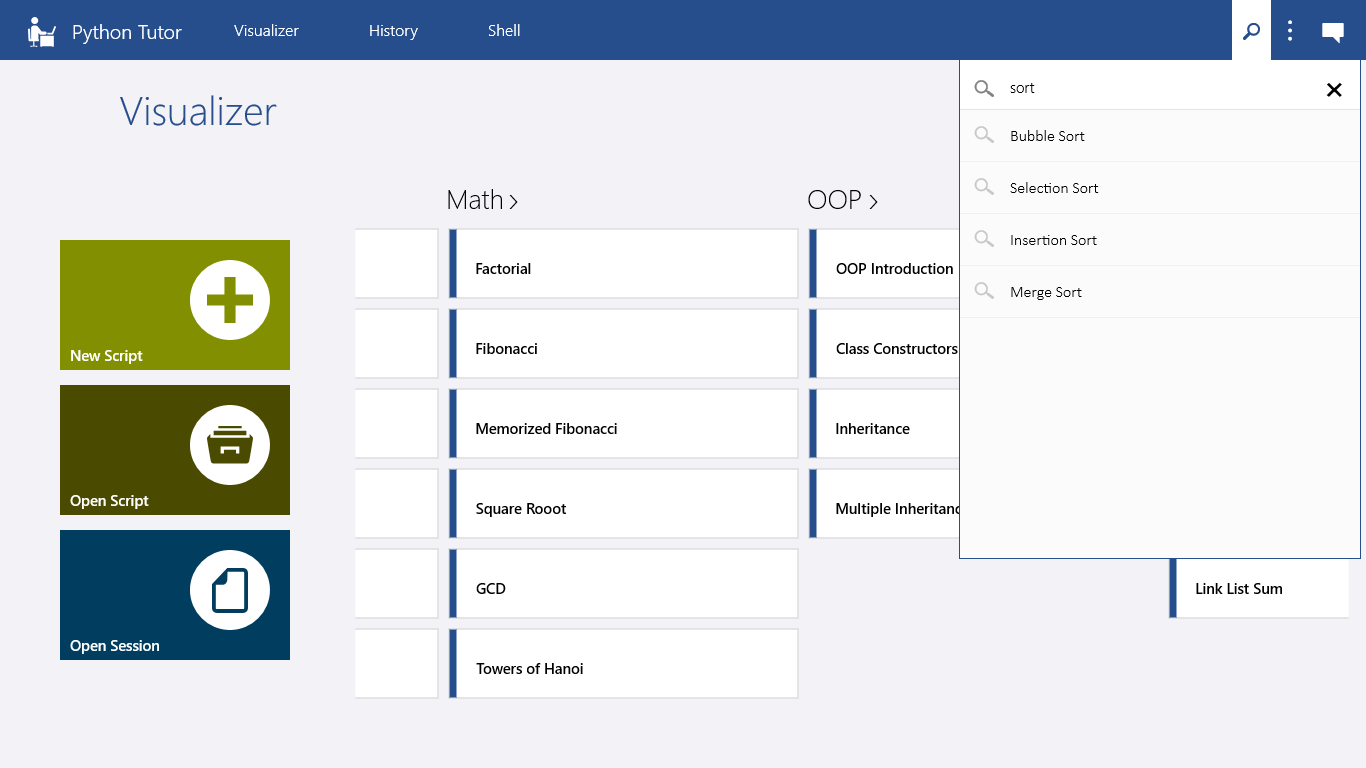Viewport: 1366px width, 768px height.
Task: Open the Link List Sum example
Action: point(1259,588)
